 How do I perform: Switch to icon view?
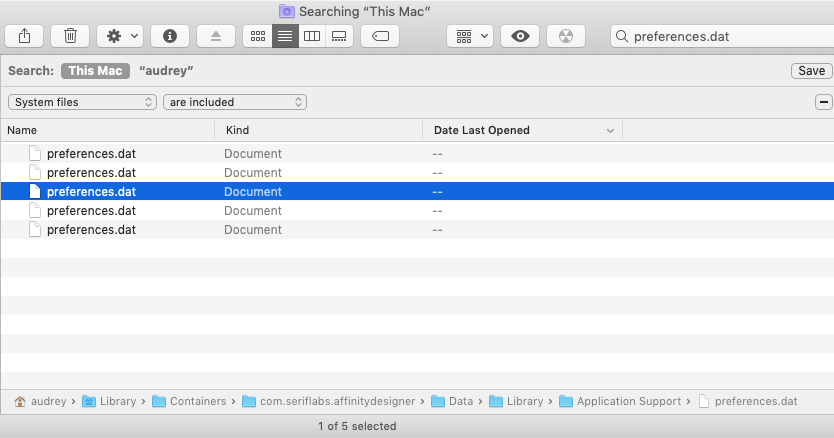pos(258,36)
